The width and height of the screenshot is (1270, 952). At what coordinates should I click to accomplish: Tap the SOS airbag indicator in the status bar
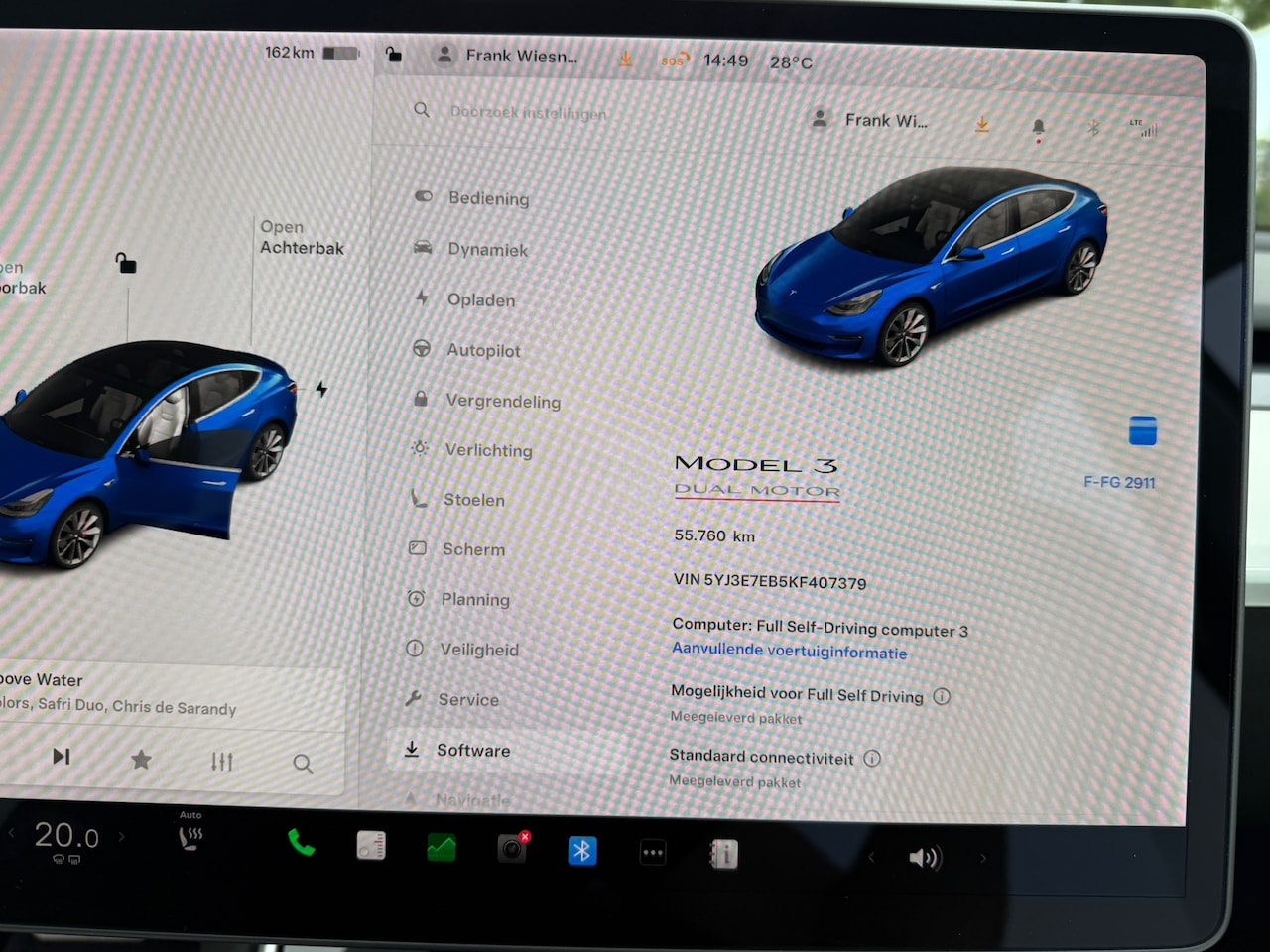(x=674, y=60)
